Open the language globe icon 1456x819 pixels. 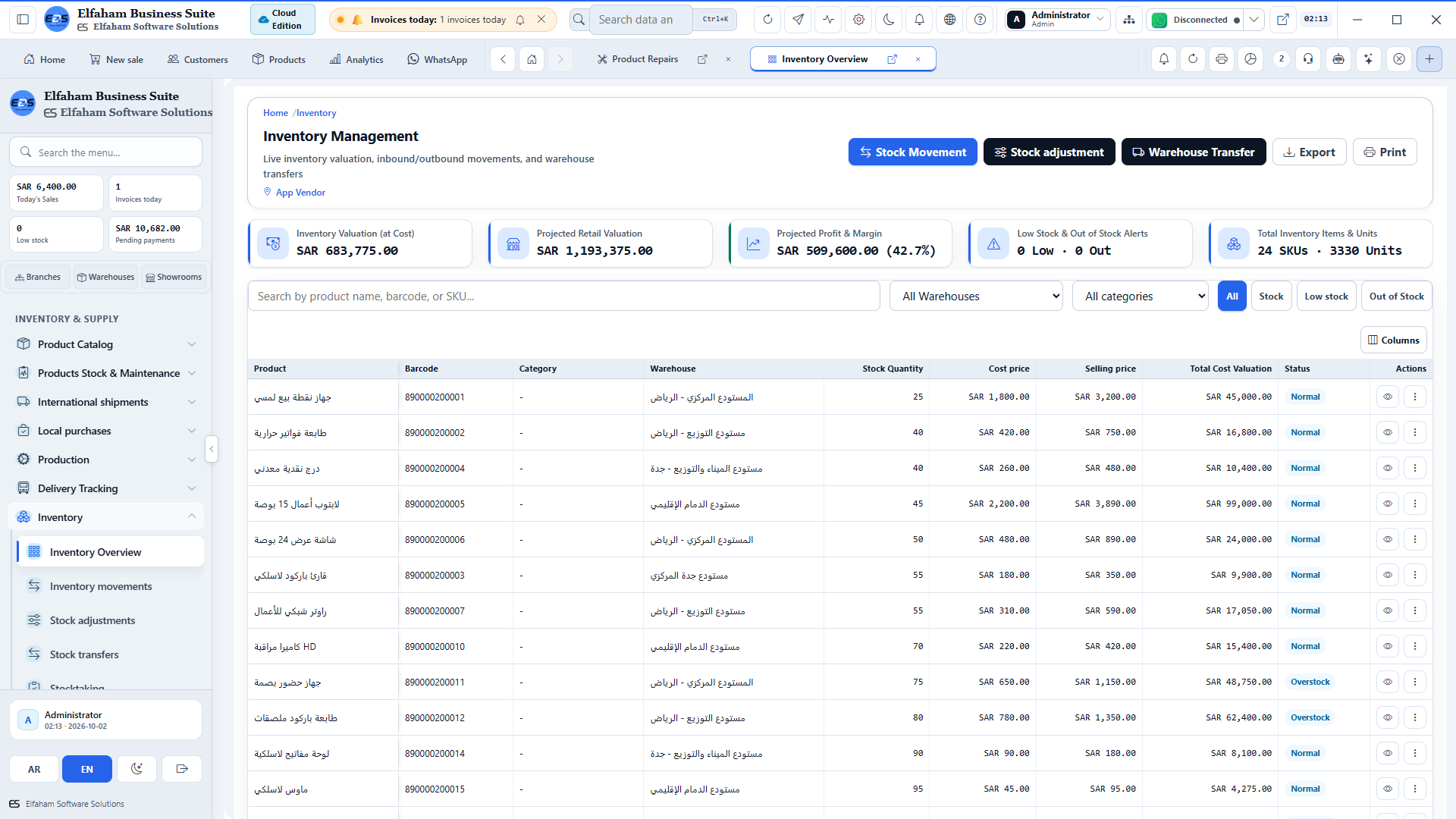(x=949, y=20)
